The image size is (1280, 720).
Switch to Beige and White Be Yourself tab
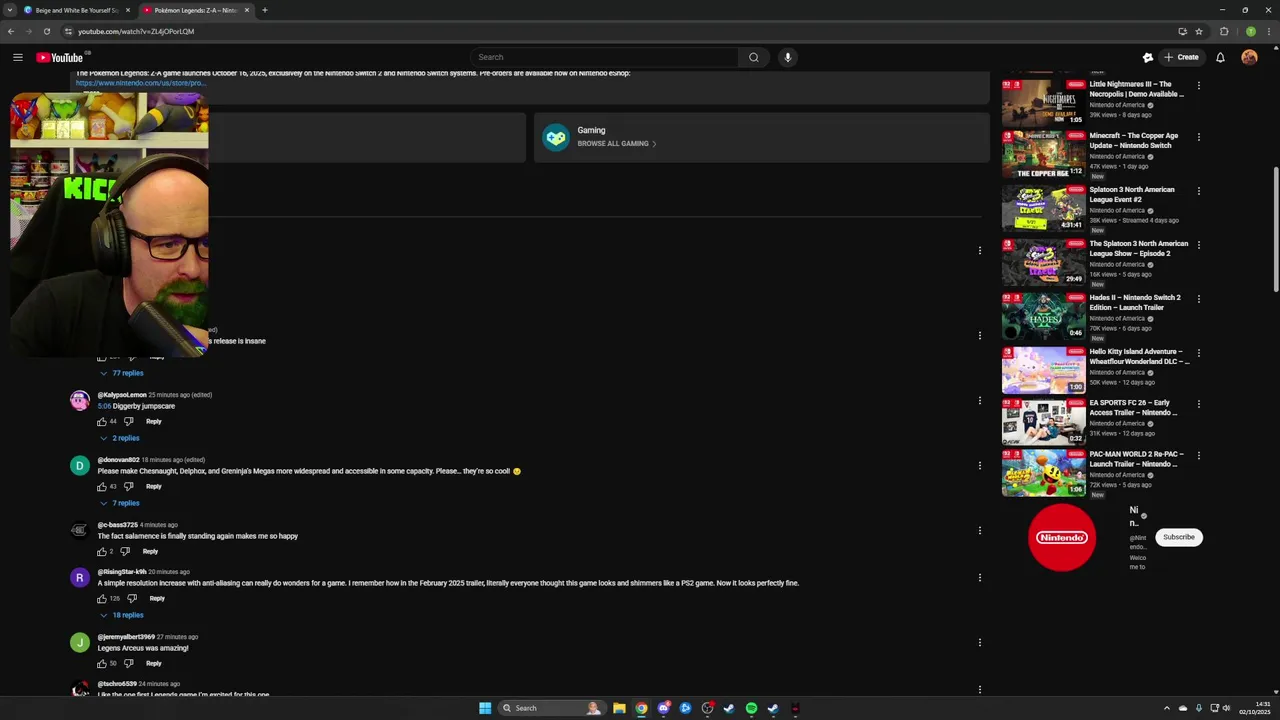coord(77,10)
